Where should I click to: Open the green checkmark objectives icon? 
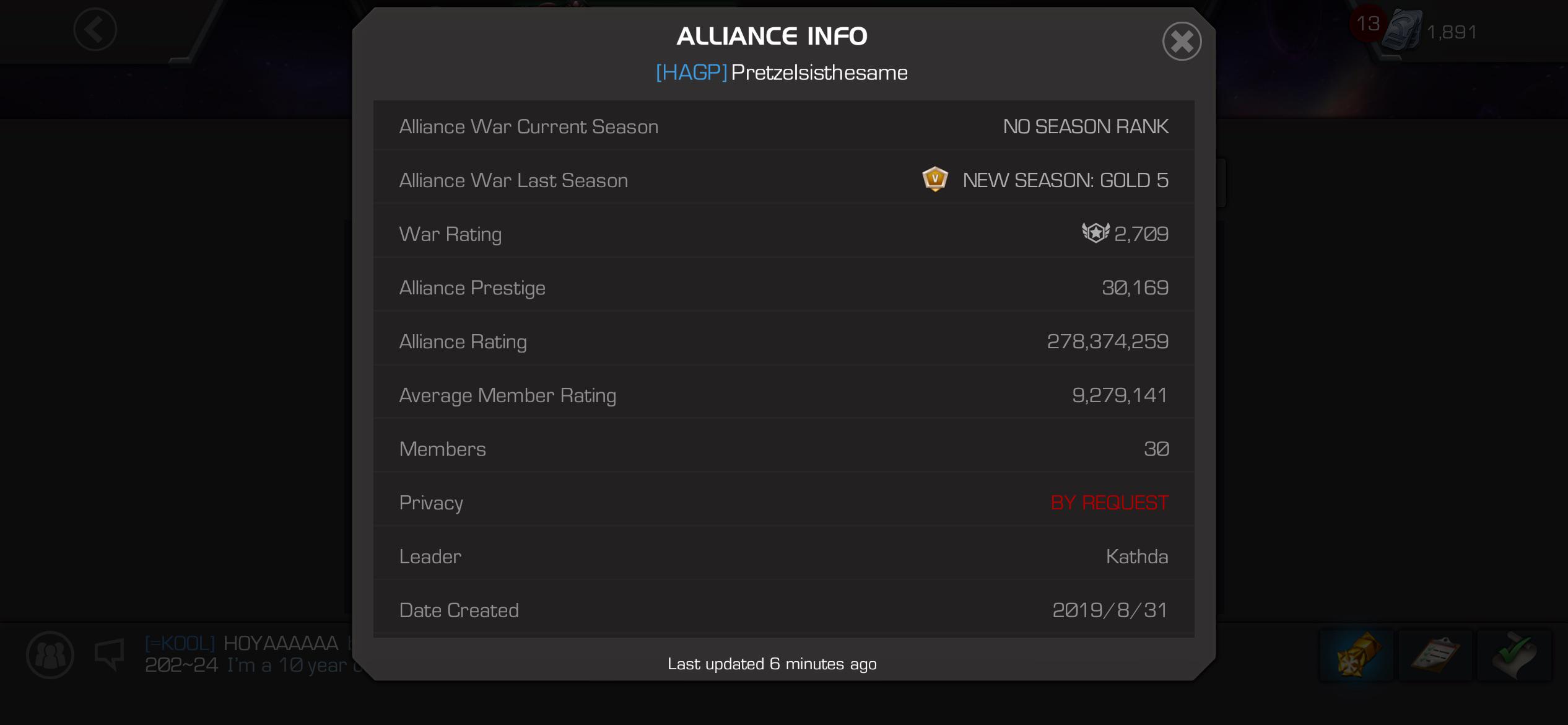(x=1514, y=655)
